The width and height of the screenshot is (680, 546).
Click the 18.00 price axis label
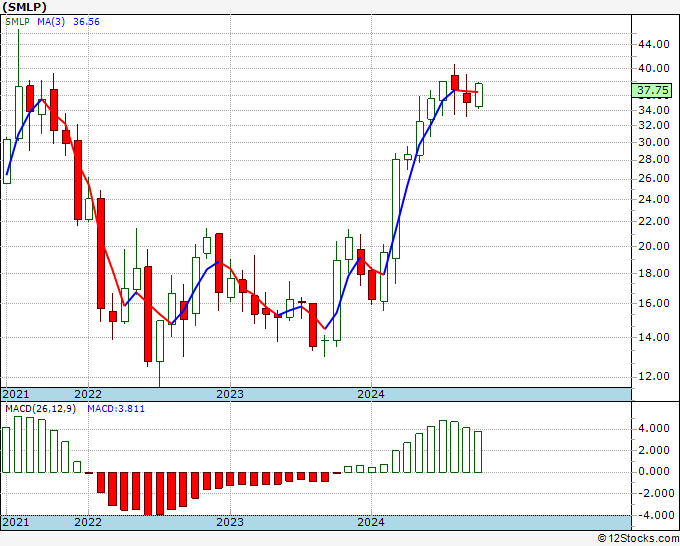(x=654, y=273)
